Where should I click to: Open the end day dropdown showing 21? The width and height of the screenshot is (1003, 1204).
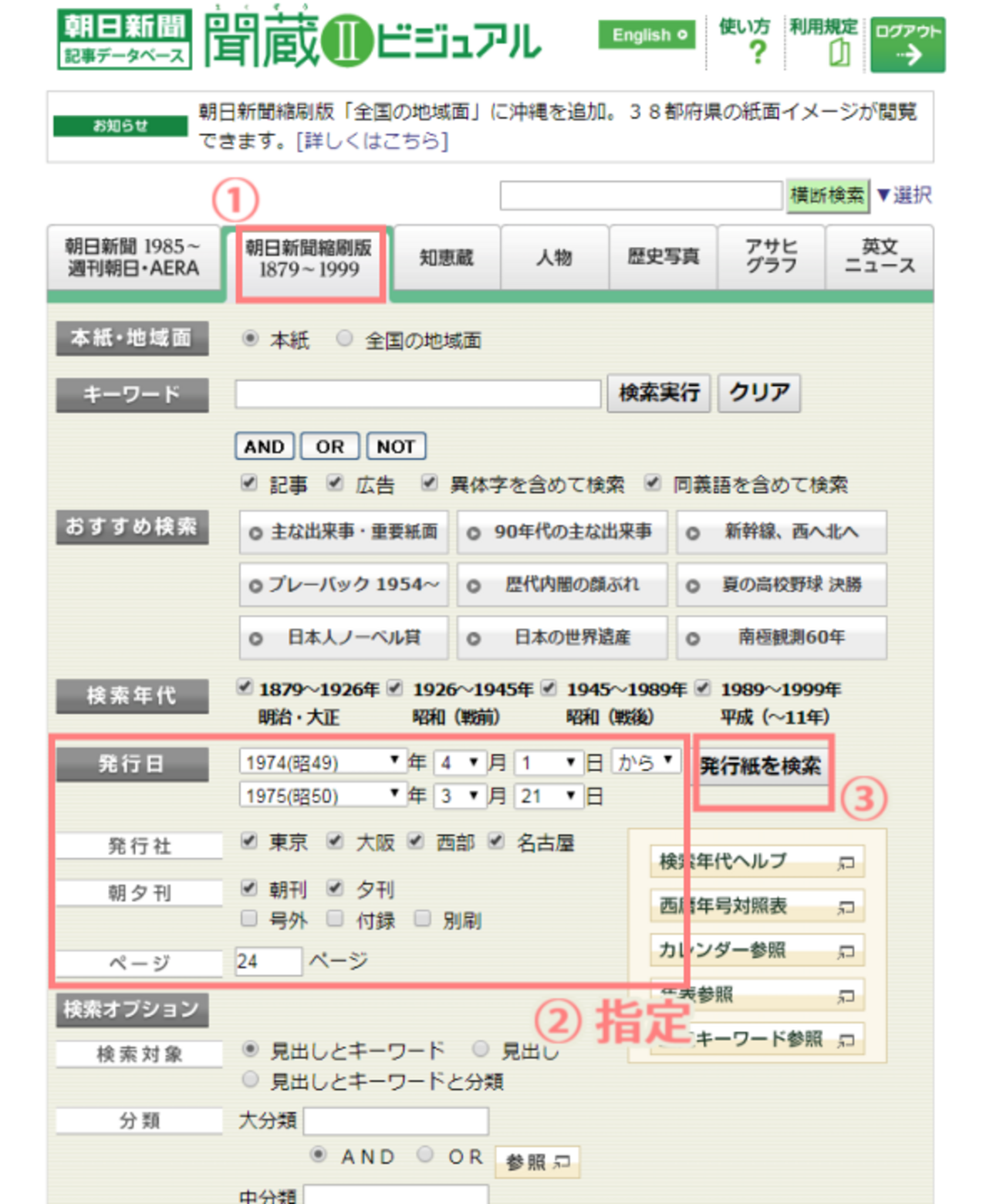coord(548,796)
